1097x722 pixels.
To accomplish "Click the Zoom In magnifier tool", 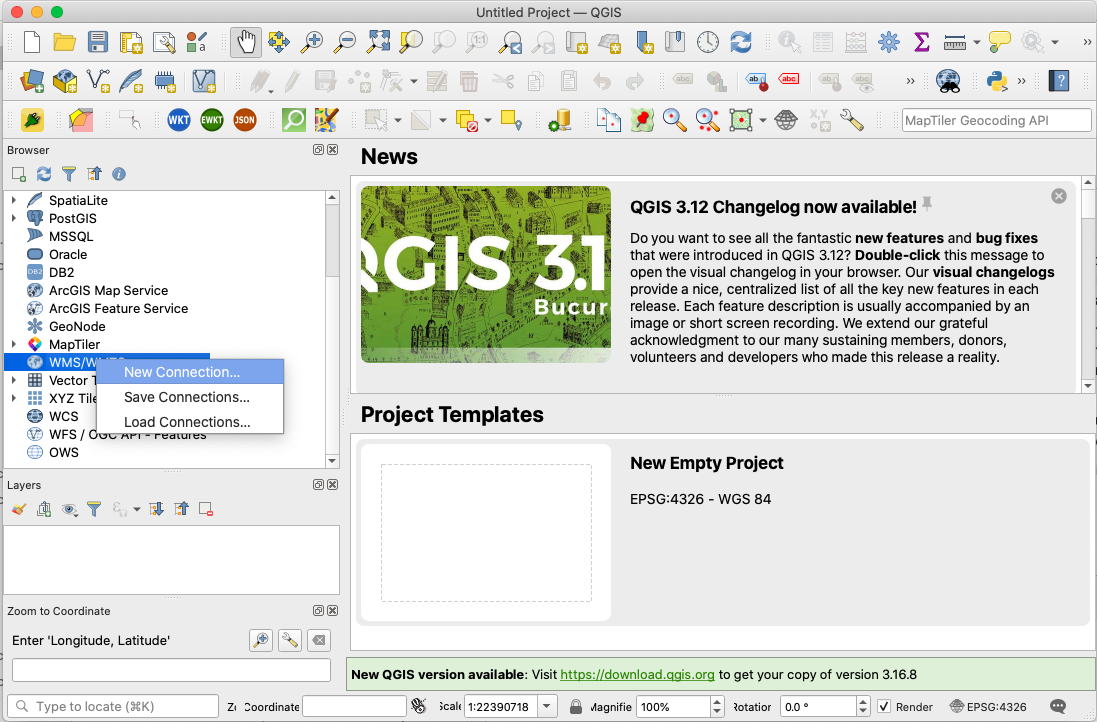I will click(x=313, y=42).
